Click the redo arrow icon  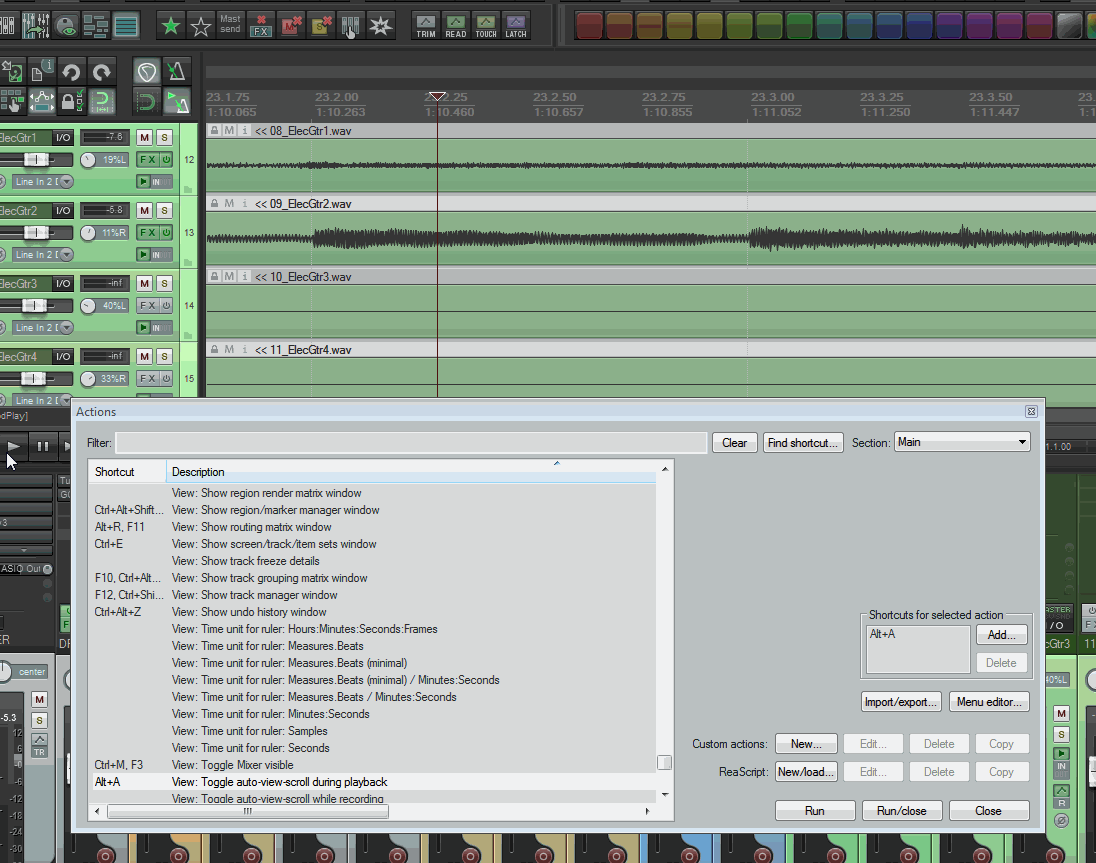tap(102, 72)
